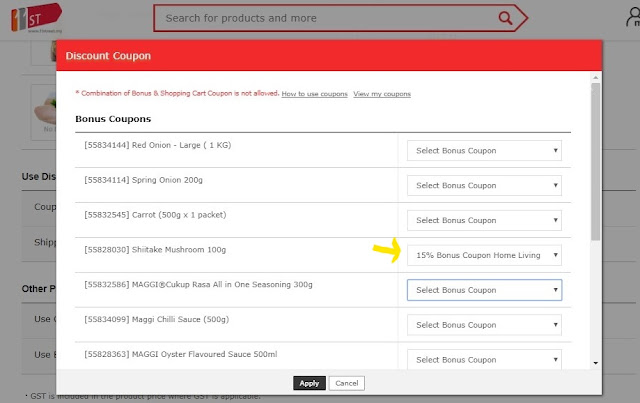Viewport: 640px width, 403px height.
Task: Click the search magnifier icon
Action: (505, 18)
